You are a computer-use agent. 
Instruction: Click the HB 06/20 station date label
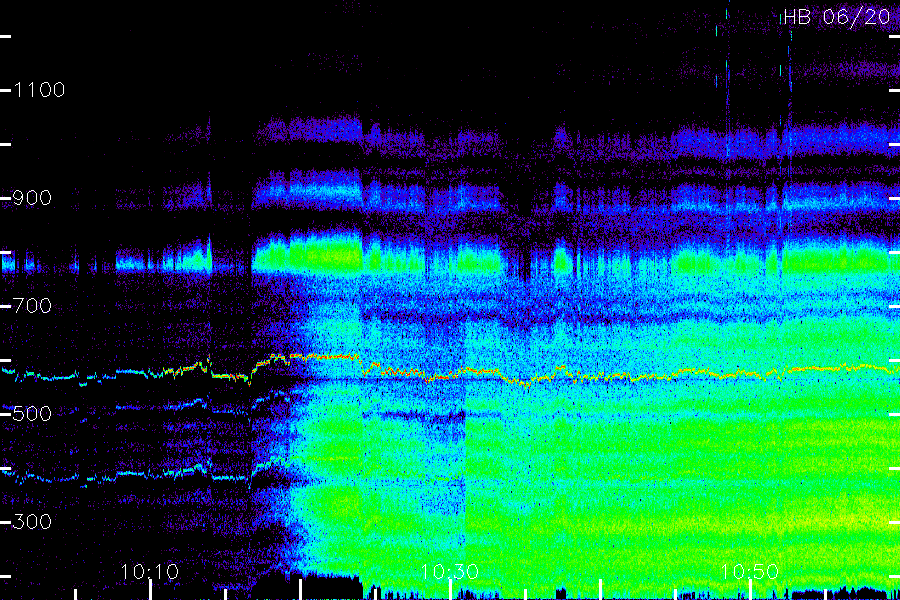tap(837, 17)
